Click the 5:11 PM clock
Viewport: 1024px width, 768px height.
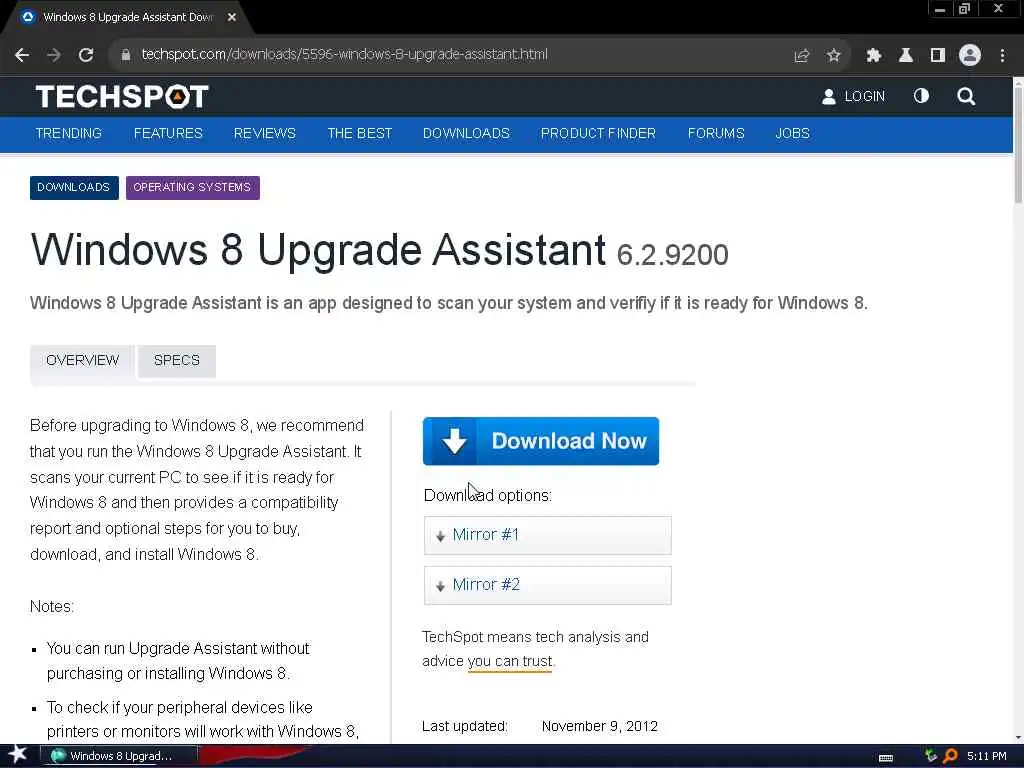pos(987,756)
